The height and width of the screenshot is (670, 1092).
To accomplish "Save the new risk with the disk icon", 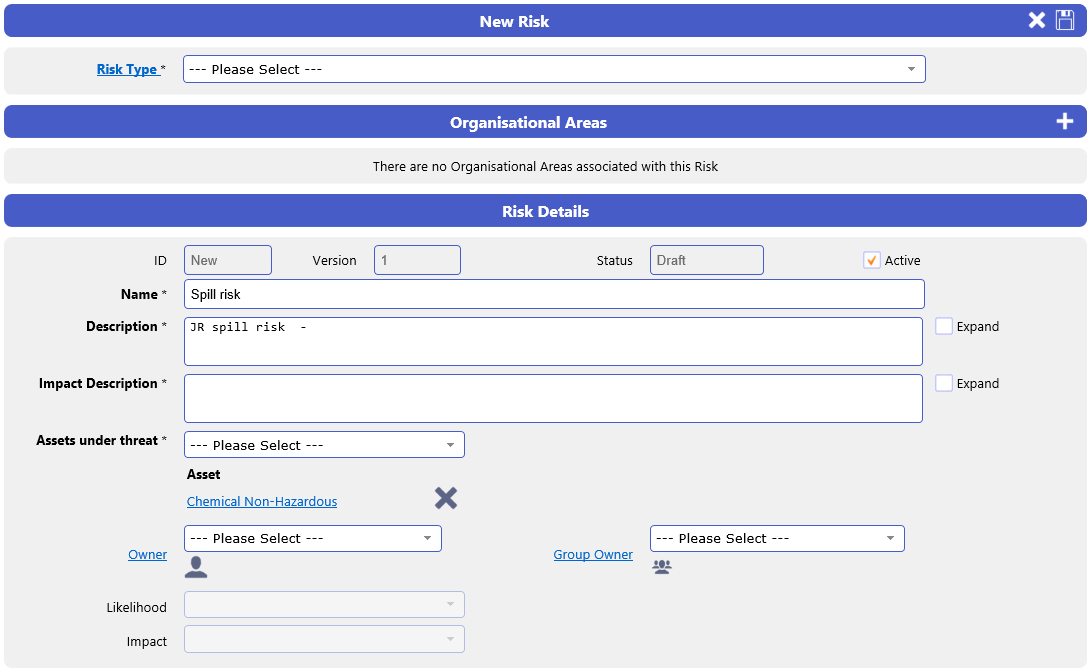I will [1065, 20].
